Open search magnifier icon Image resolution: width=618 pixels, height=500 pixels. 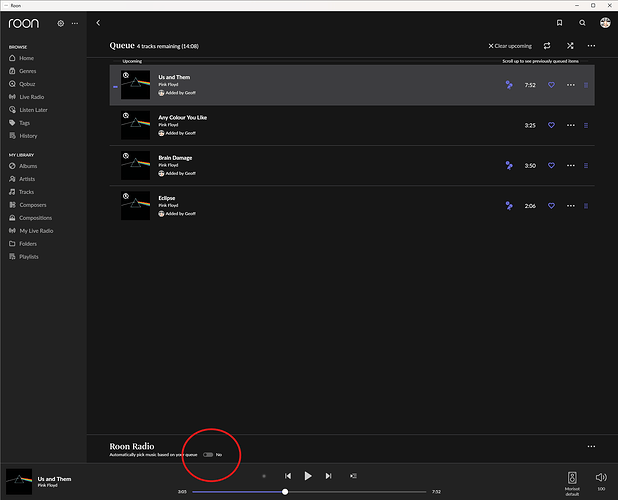tap(582, 23)
